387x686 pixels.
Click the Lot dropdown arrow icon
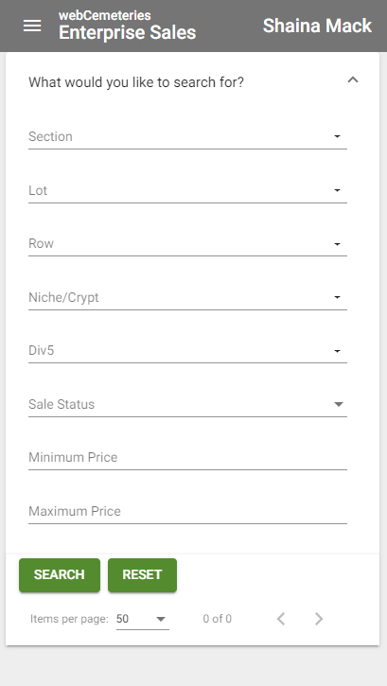pyautogui.click(x=337, y=190)
